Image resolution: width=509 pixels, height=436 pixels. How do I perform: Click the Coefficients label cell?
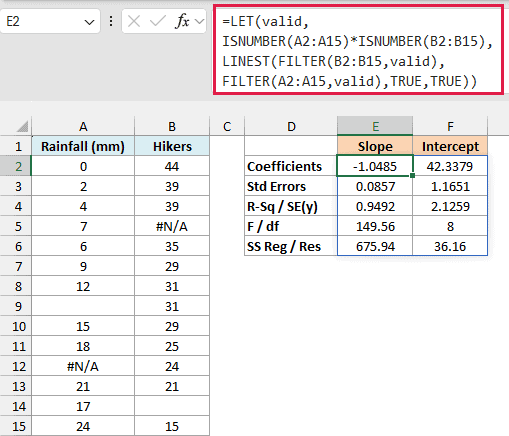[291, 166]
